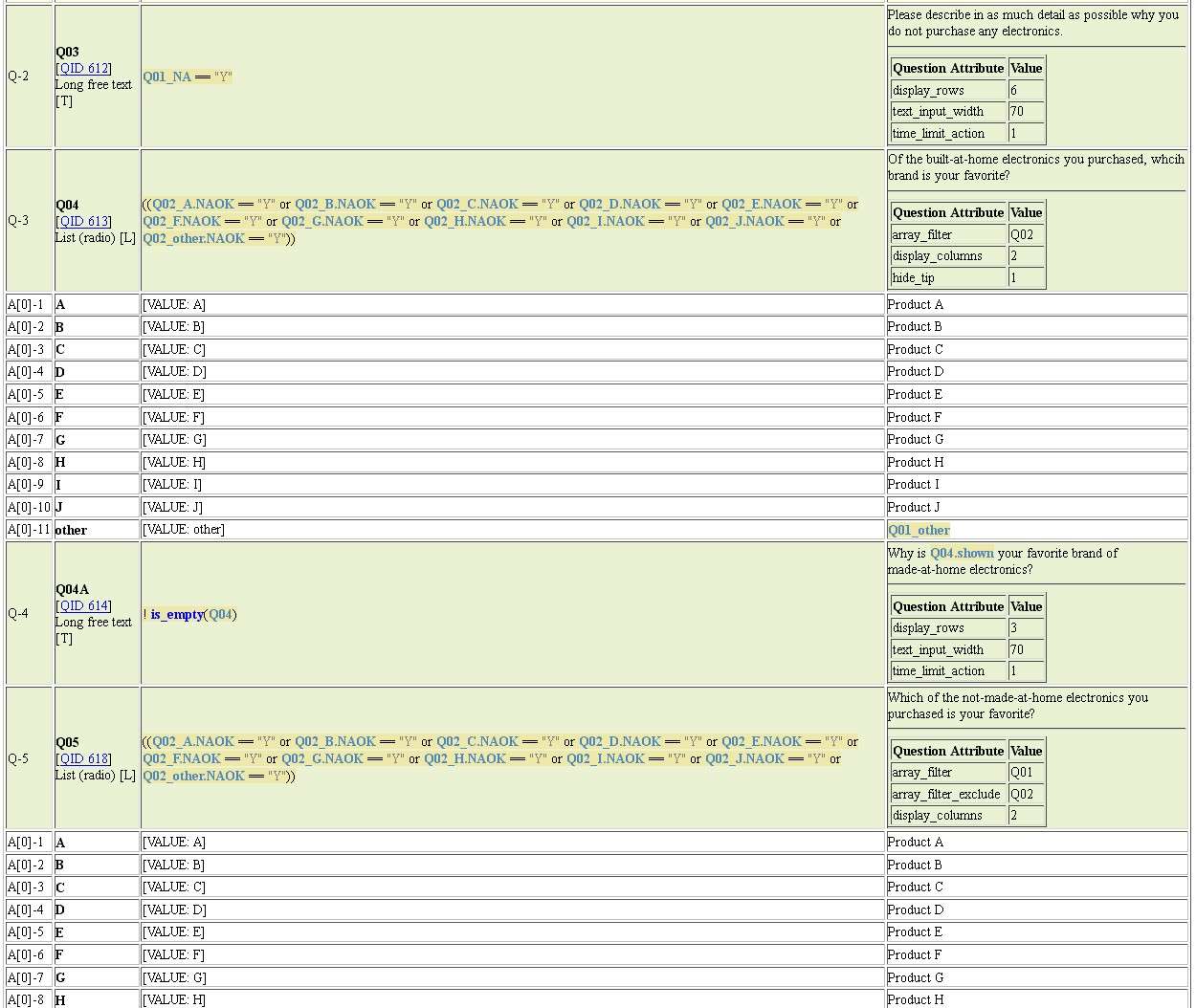Follow the QID 618 link under Q05
The height and width of the screenshot is (1008, 1196).
click(84, 759)
